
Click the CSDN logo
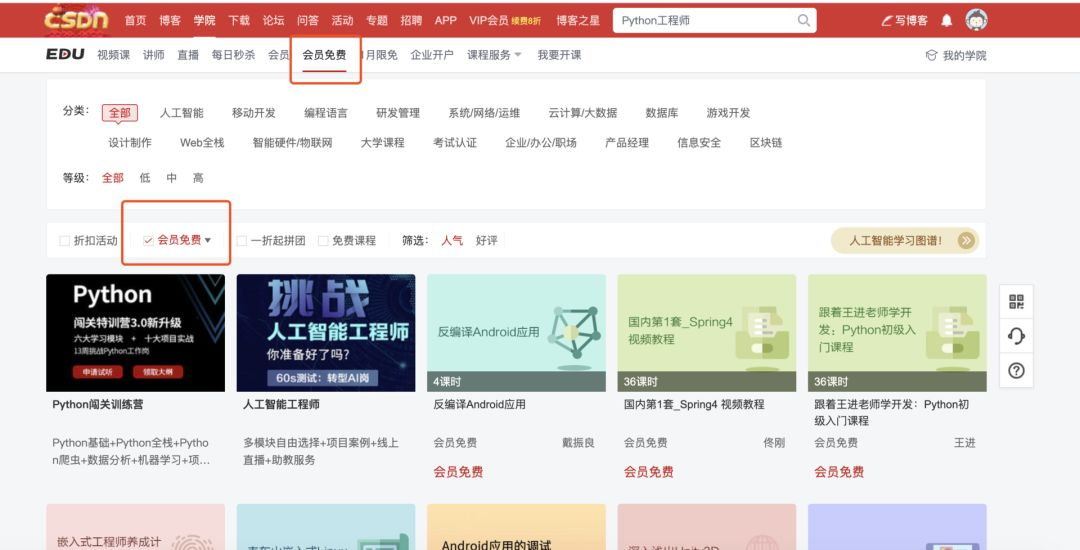tap(76, 20)
